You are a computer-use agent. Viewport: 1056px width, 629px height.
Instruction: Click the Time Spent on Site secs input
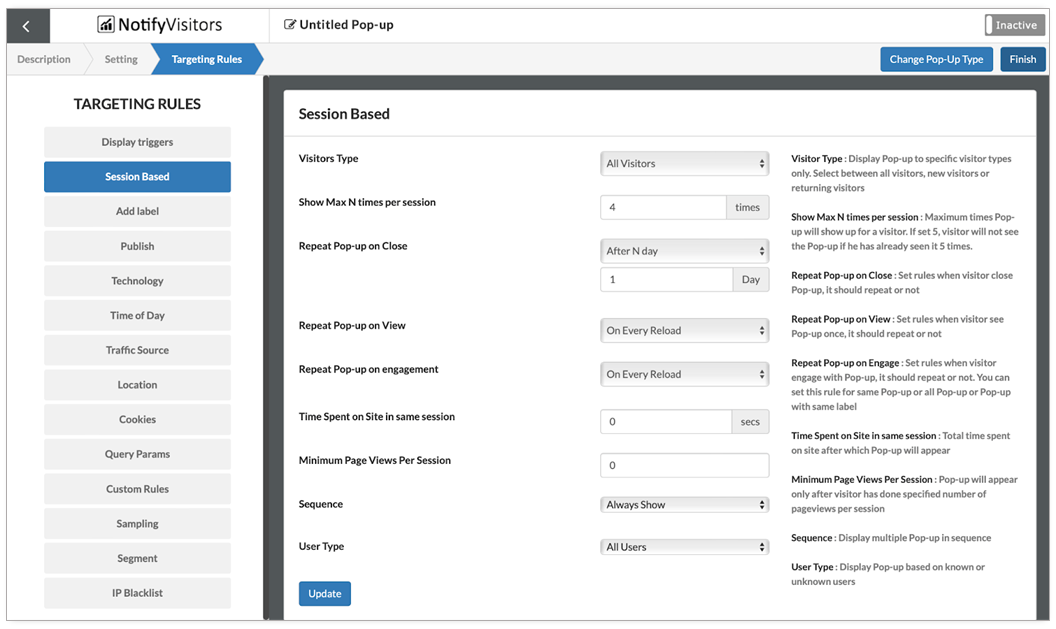665,422
